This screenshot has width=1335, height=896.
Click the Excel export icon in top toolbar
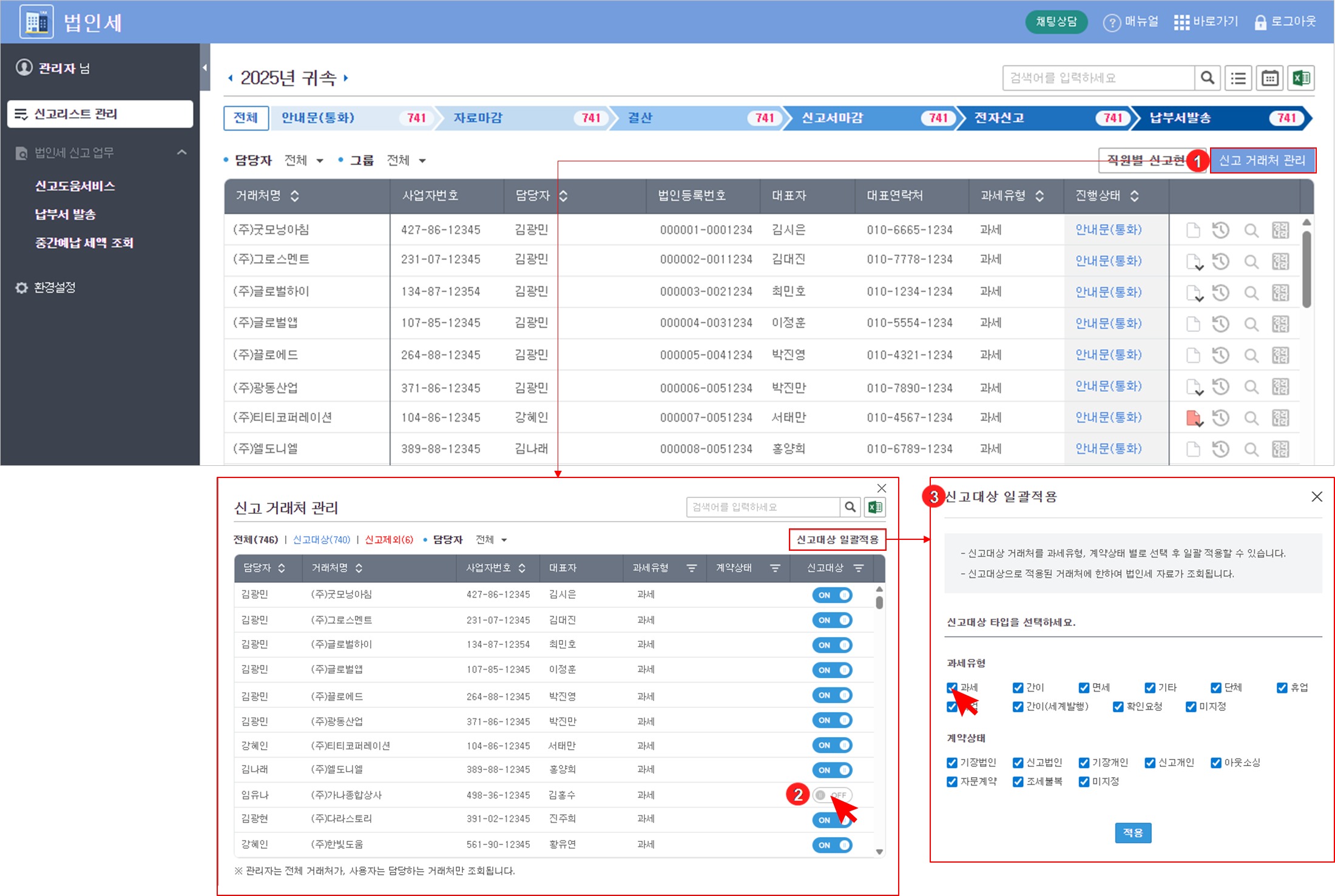1300,78
